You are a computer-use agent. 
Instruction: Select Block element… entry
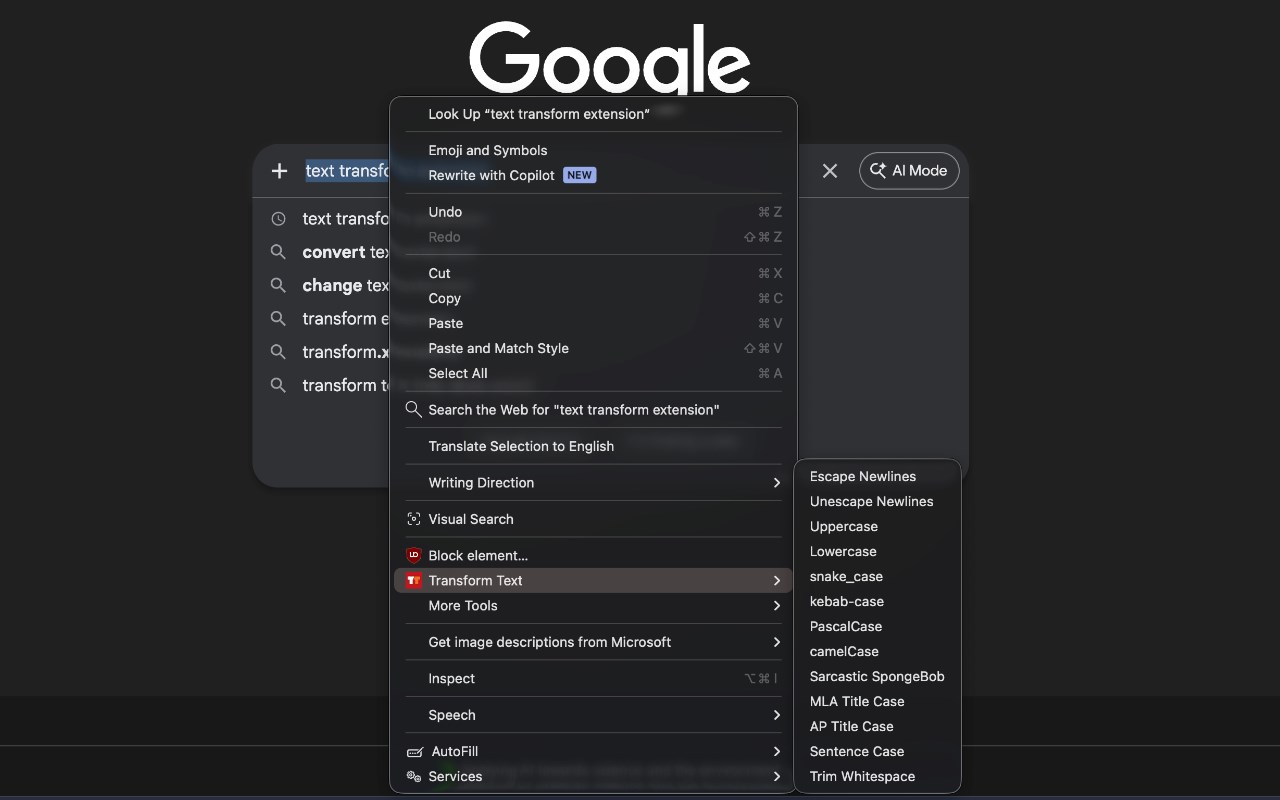(x=593, y=555)
